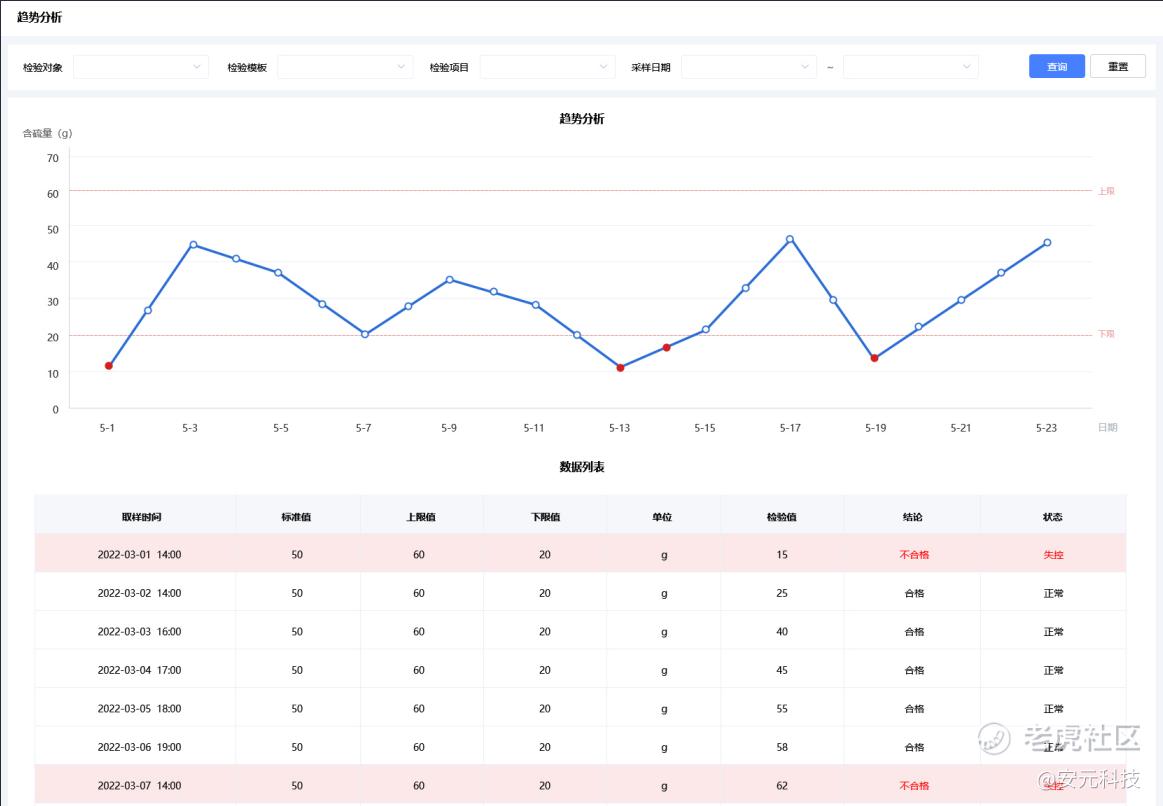Screen dimensions: 1163x806
Task: Select the row 2022-03-01 14:00
Action: (x=580, y=554)
